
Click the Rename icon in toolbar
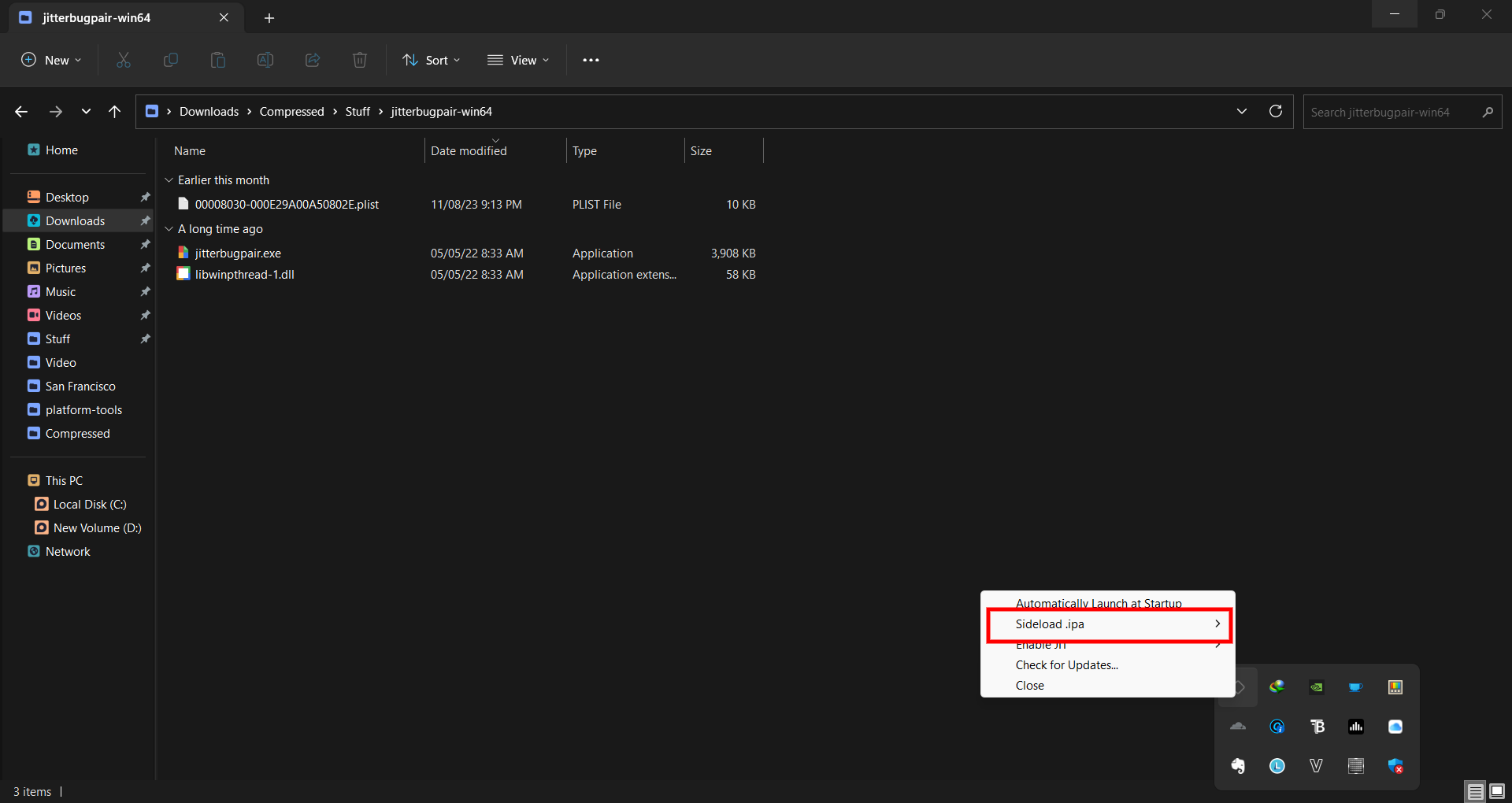click(x=265, y=60)
